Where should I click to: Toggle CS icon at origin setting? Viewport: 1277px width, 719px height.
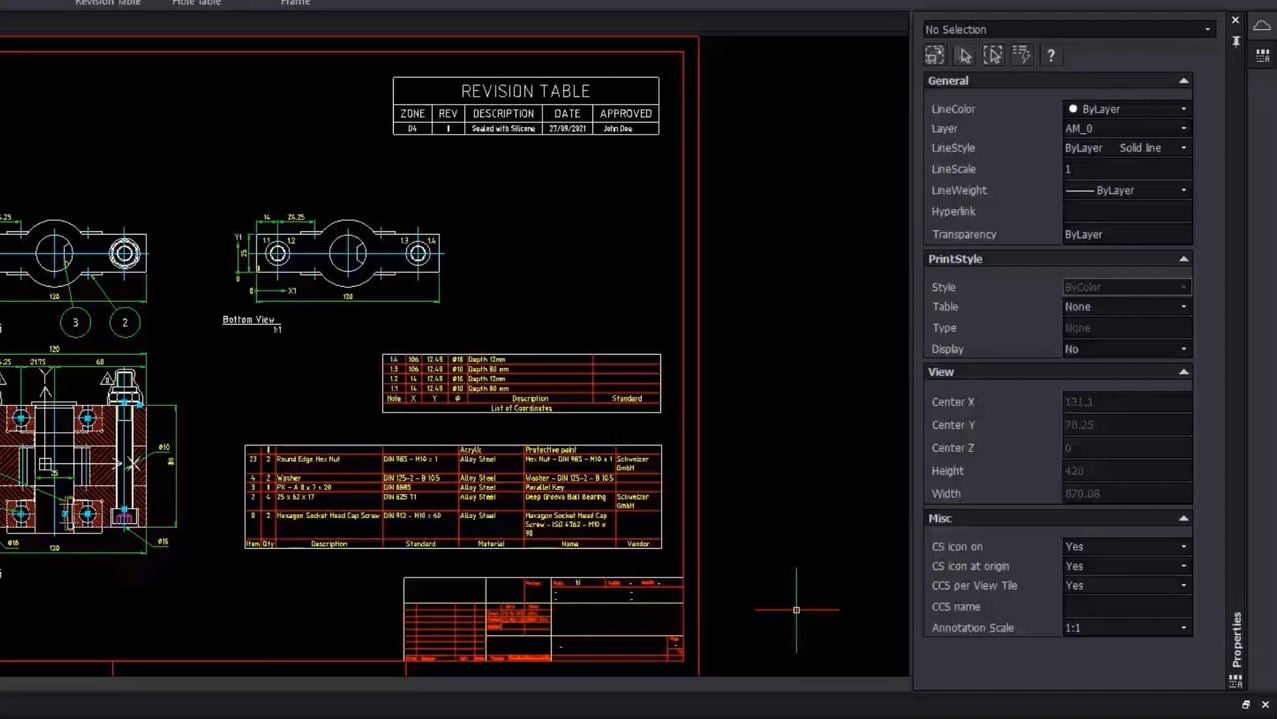point(1183,566)
